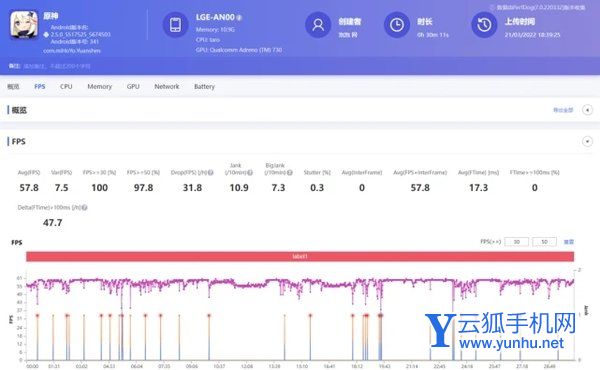Screen dimensions: 600x370
Task: Click the phone device icon beside LGE-AN00
Action: point(175,25)
